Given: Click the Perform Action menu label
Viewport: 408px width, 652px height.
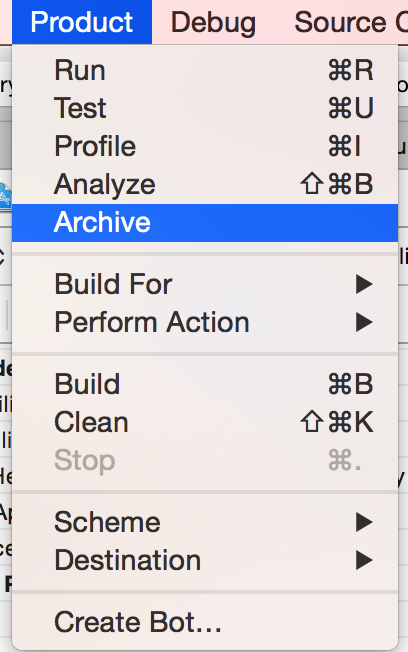Looking at the screenshot, I should (152, 323).
